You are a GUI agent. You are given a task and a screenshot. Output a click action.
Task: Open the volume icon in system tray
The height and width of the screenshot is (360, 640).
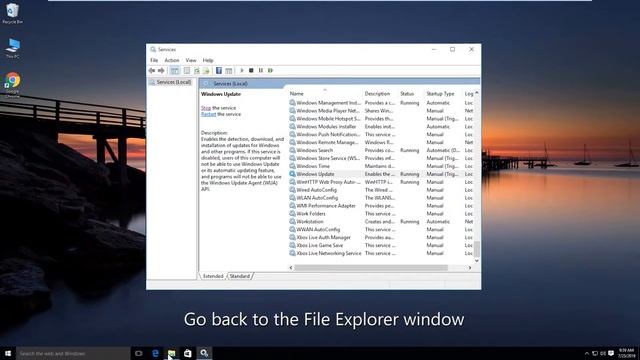point(603,353)
